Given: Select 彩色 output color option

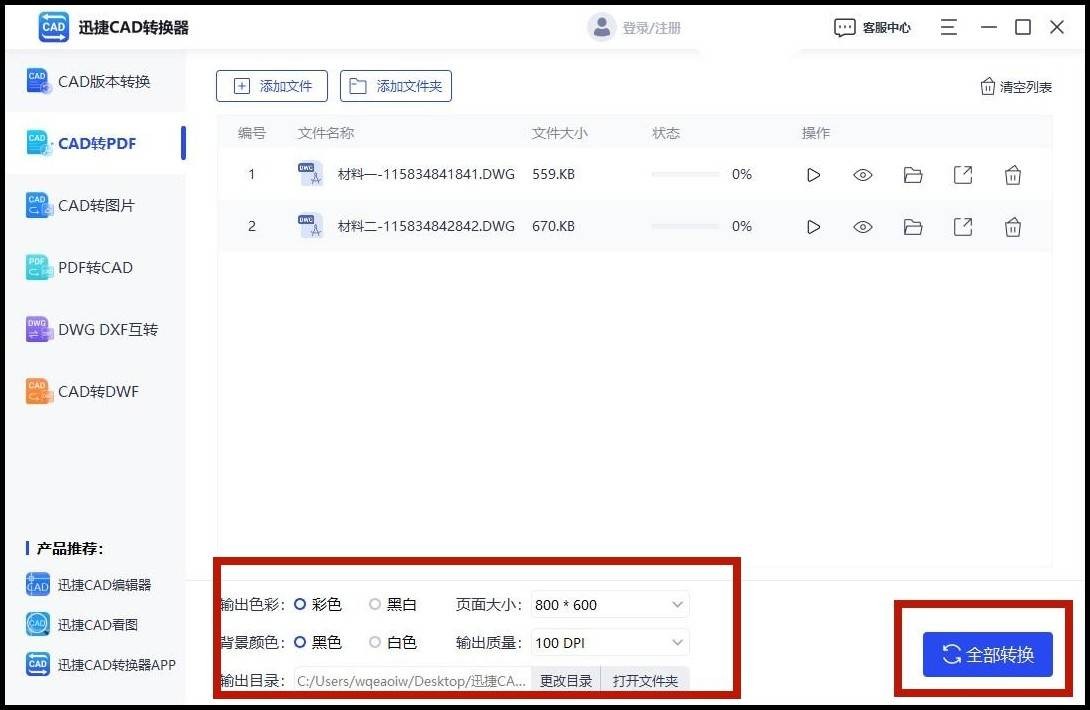Looking at the screenshot, I should coord(302,604).
